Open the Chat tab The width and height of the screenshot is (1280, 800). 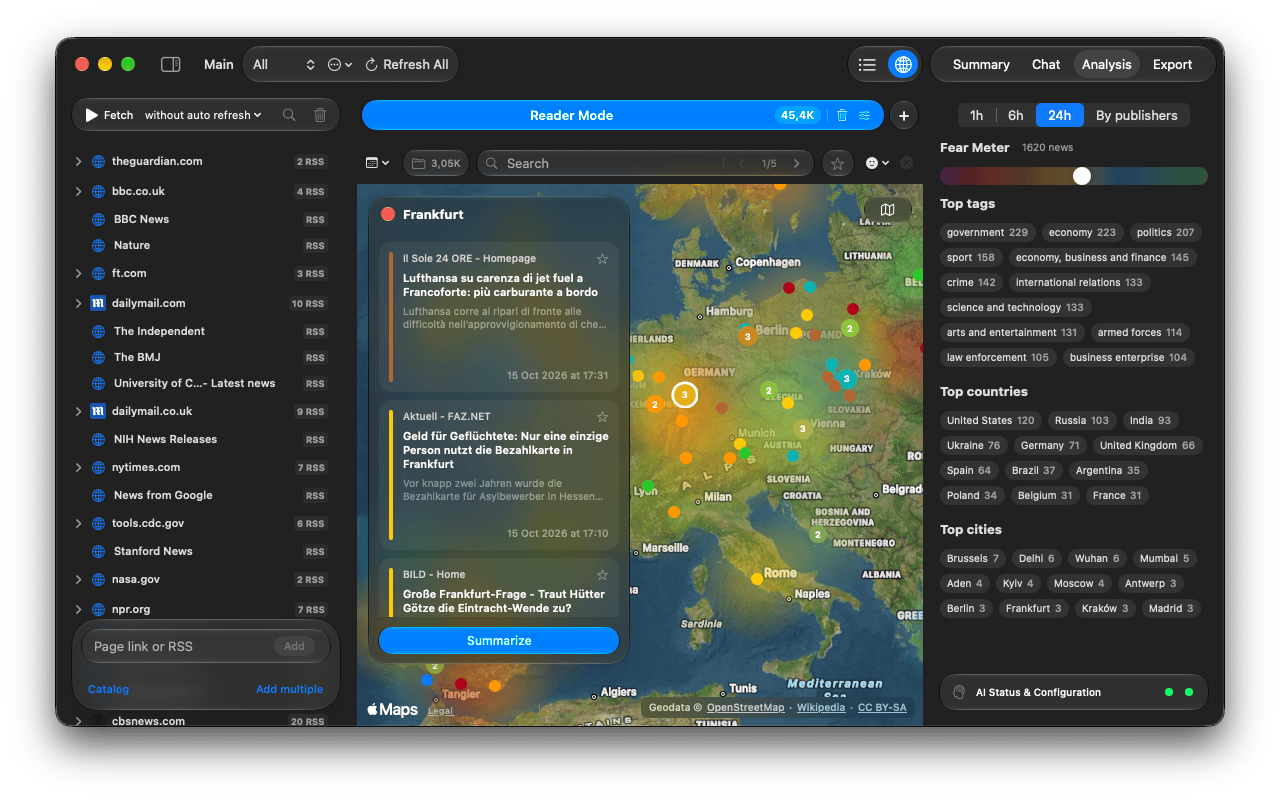coord(1046,64)
